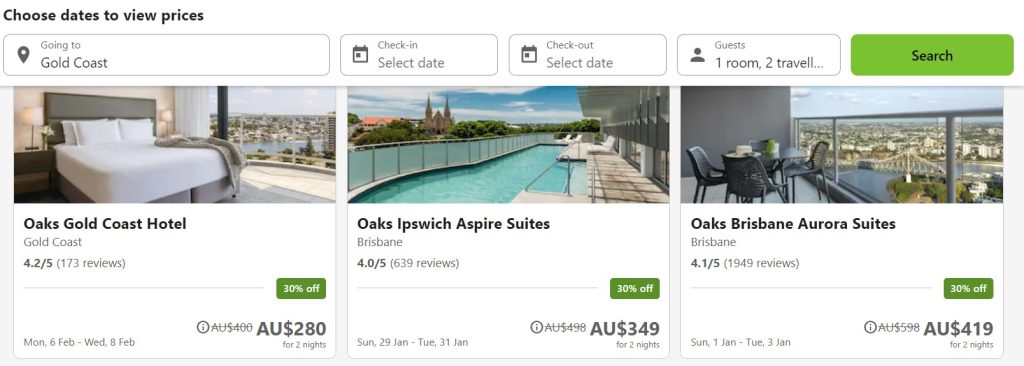Open the Check-in date picker
Viewport: 1024px width, 366px height.
419,55
